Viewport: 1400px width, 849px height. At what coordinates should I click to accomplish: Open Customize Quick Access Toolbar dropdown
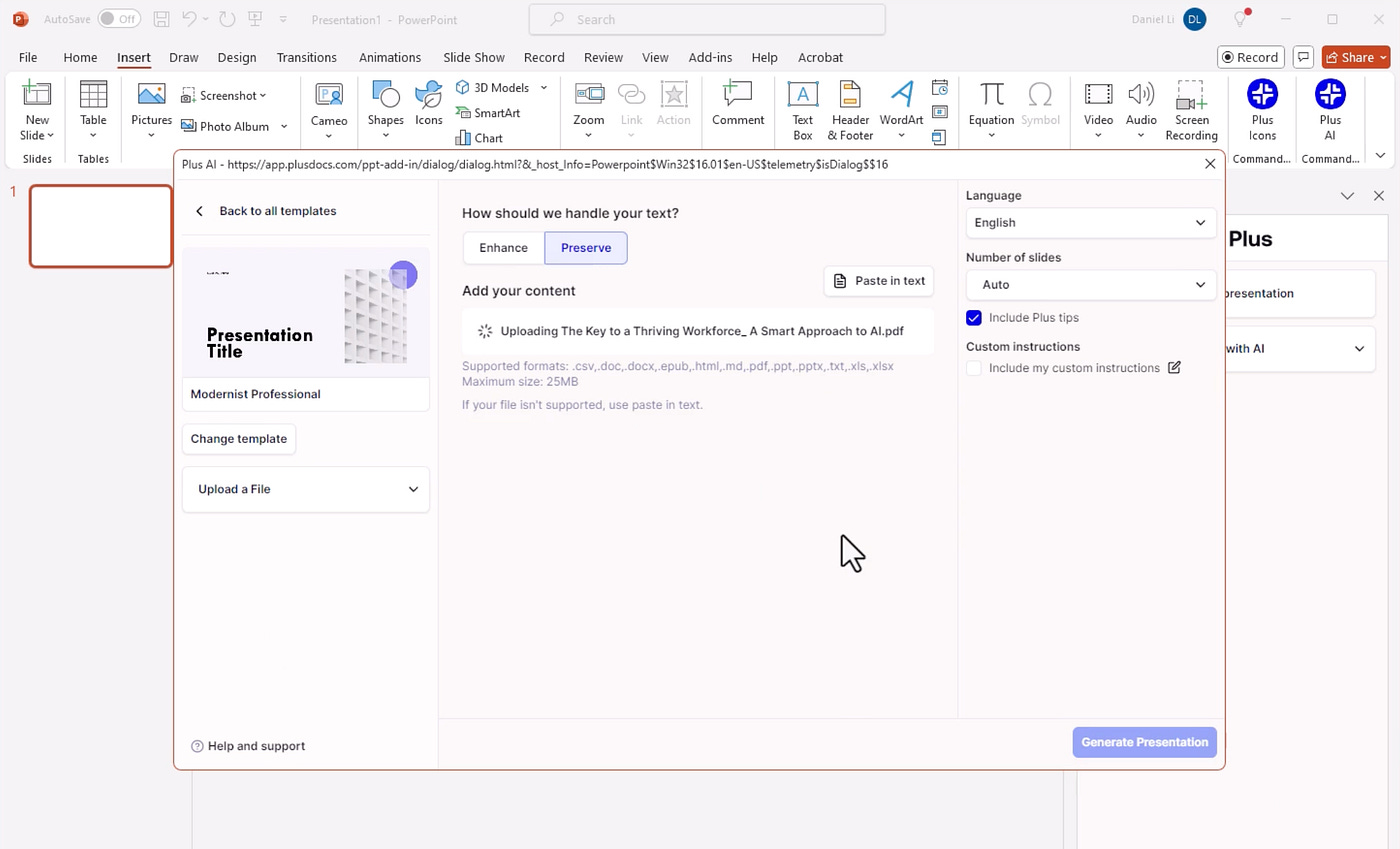[x=284, y=19]
